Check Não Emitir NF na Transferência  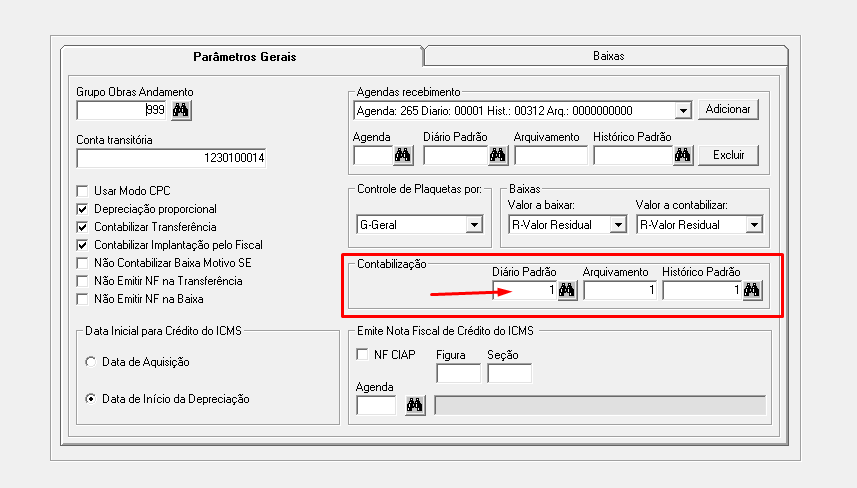pos(83,281)
